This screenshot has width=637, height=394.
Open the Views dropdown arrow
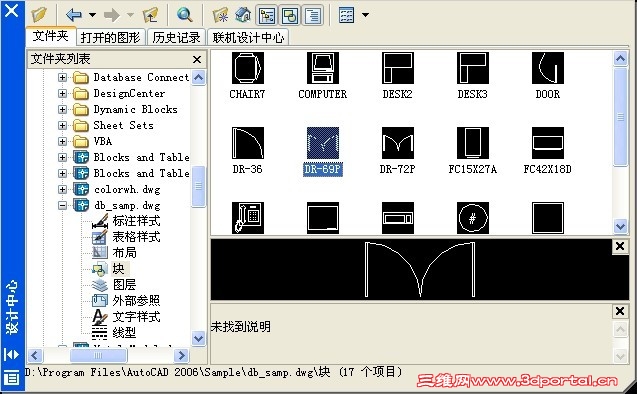click(x=365, y=15)
